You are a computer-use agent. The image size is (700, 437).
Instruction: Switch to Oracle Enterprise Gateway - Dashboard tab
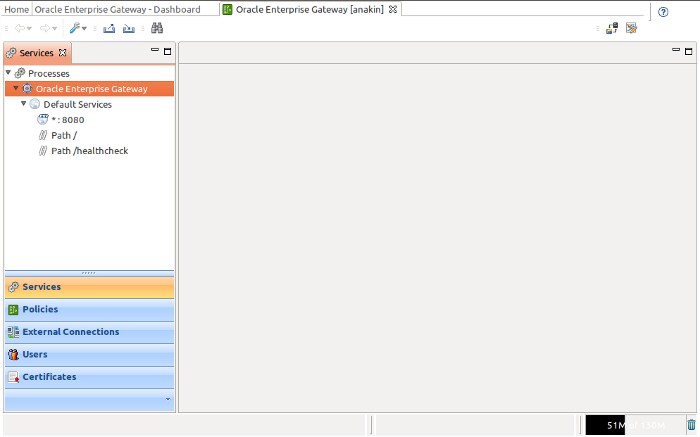click(117, 9)
